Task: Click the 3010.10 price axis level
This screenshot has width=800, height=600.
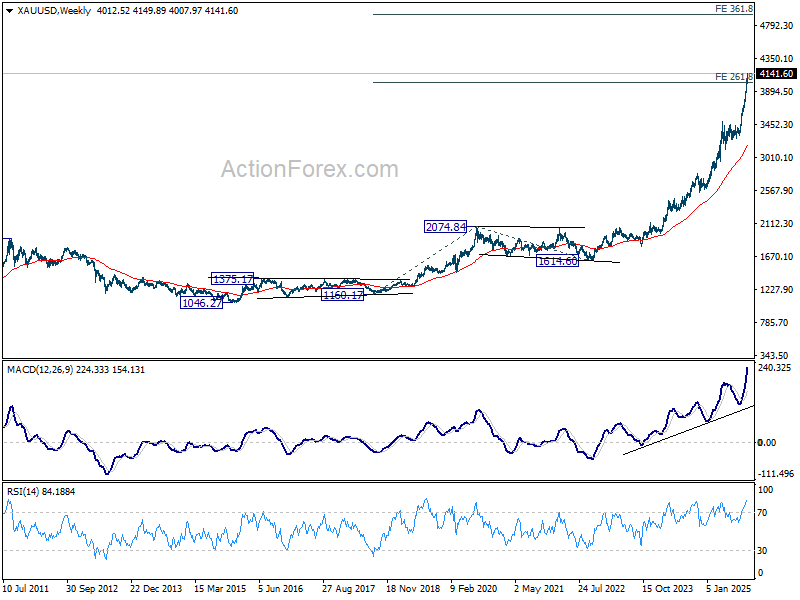Action: click(775, 158)
